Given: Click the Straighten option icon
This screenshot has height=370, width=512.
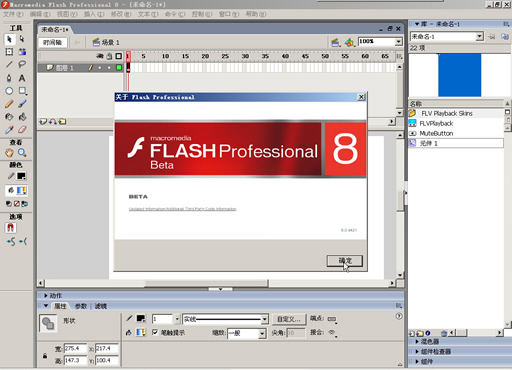Looking at the screenshot, I should [x=23, y=241].
